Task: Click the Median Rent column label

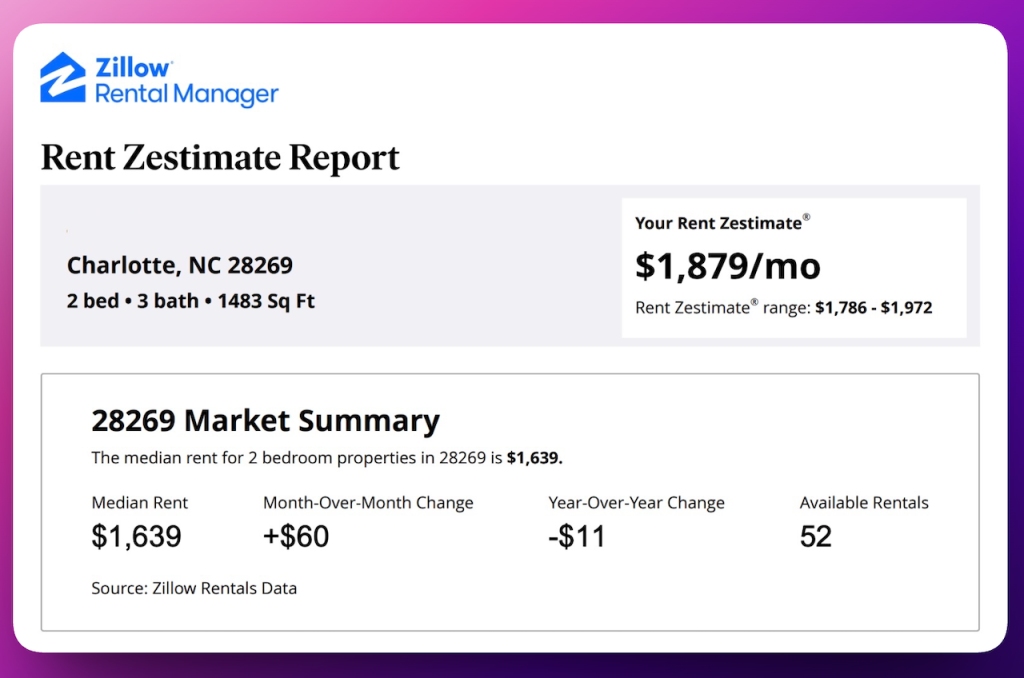Action: (140, 503)
